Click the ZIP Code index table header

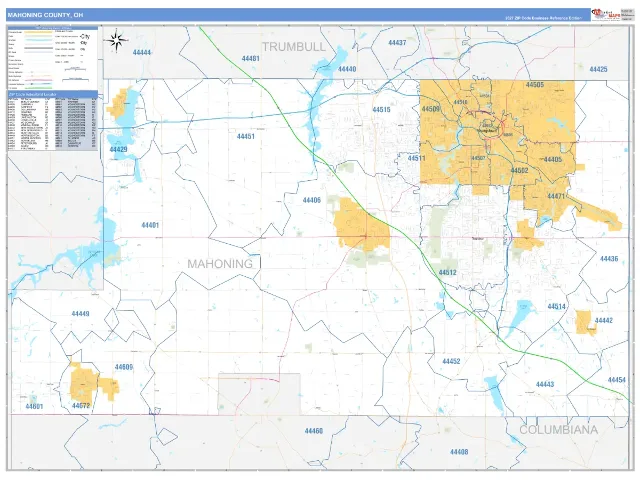click(x=53, y=94)
